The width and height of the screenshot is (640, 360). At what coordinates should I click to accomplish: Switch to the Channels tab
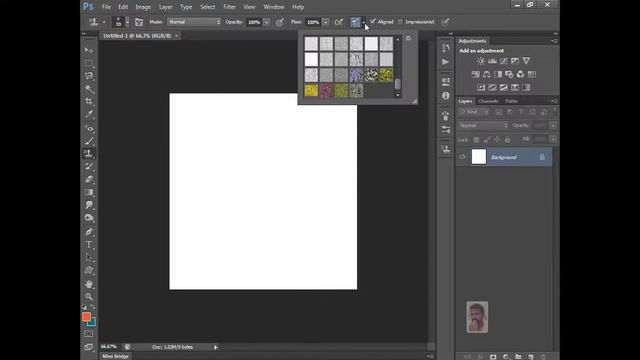pos(488,101)
